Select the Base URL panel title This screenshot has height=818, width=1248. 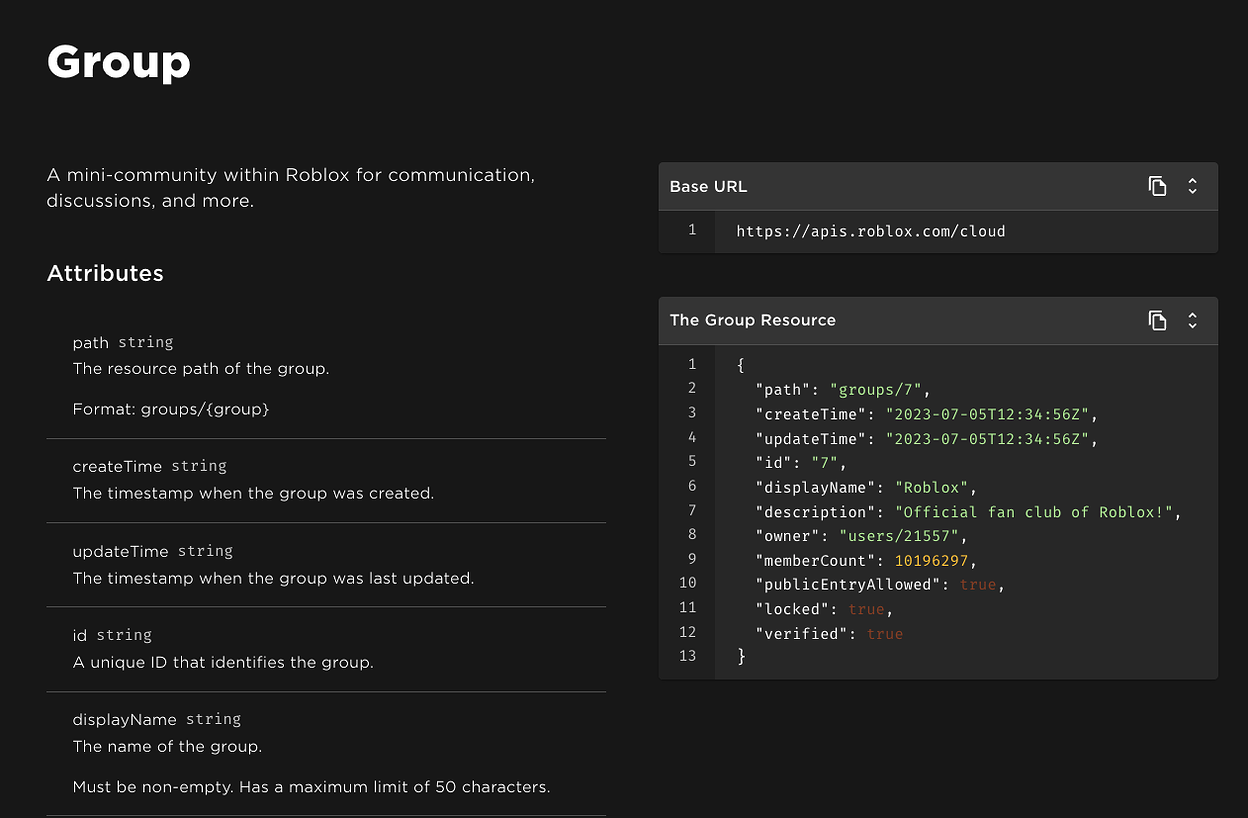708,186
